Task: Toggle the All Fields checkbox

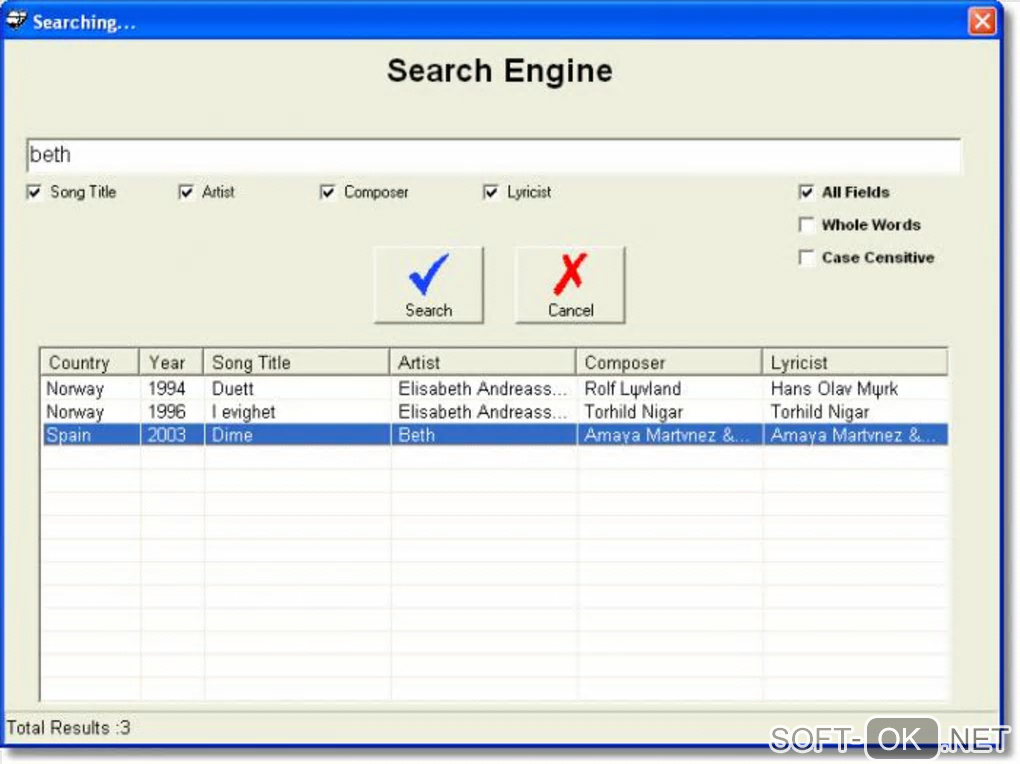Action: click(x=807, y=192)
